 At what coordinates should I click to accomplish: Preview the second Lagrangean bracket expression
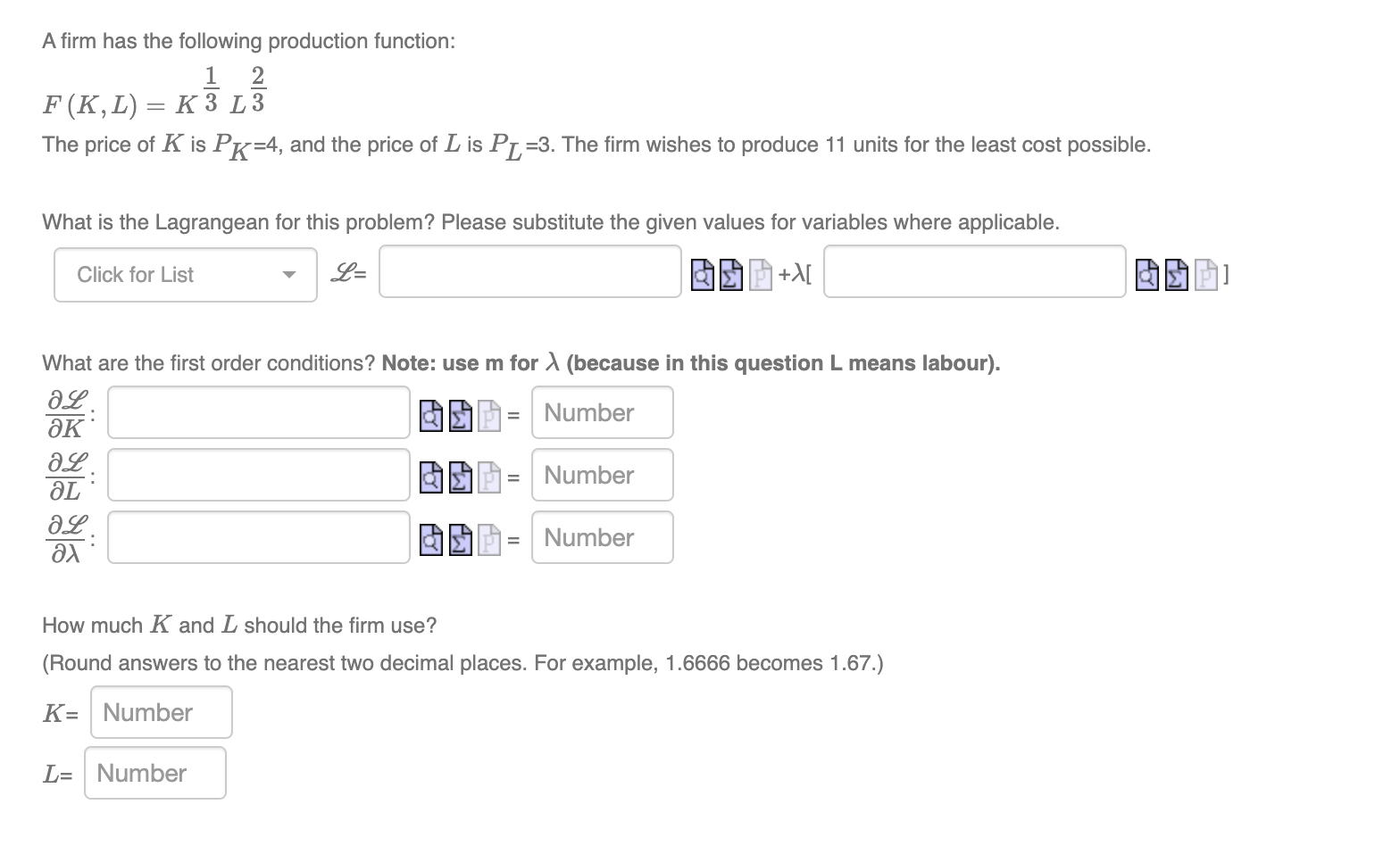pyautogui.click(x=1147, y=276)
